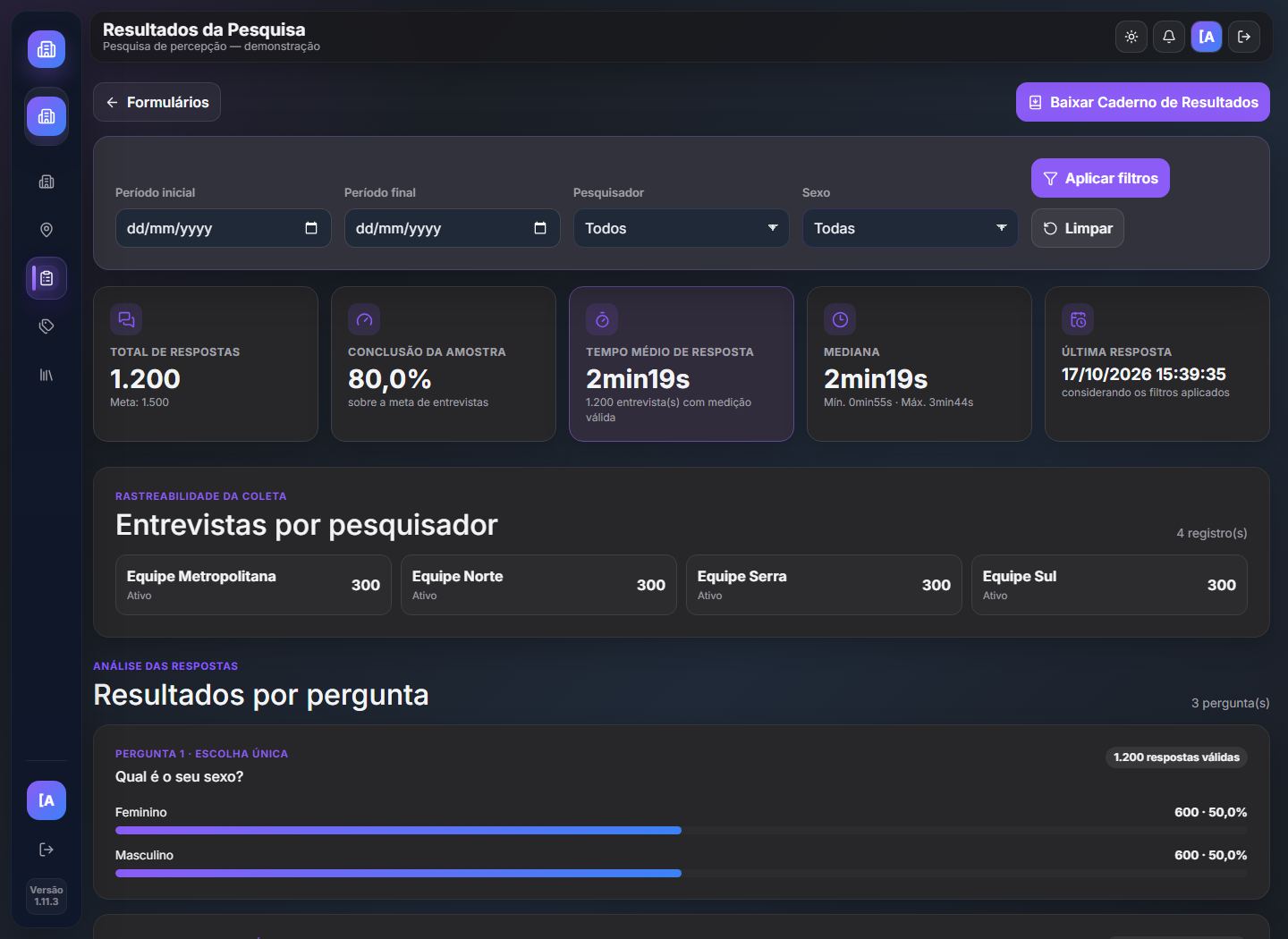Open the library books icon in sidebar
The height and width of the screenshot is (939, 1288).
coord(47,375)
